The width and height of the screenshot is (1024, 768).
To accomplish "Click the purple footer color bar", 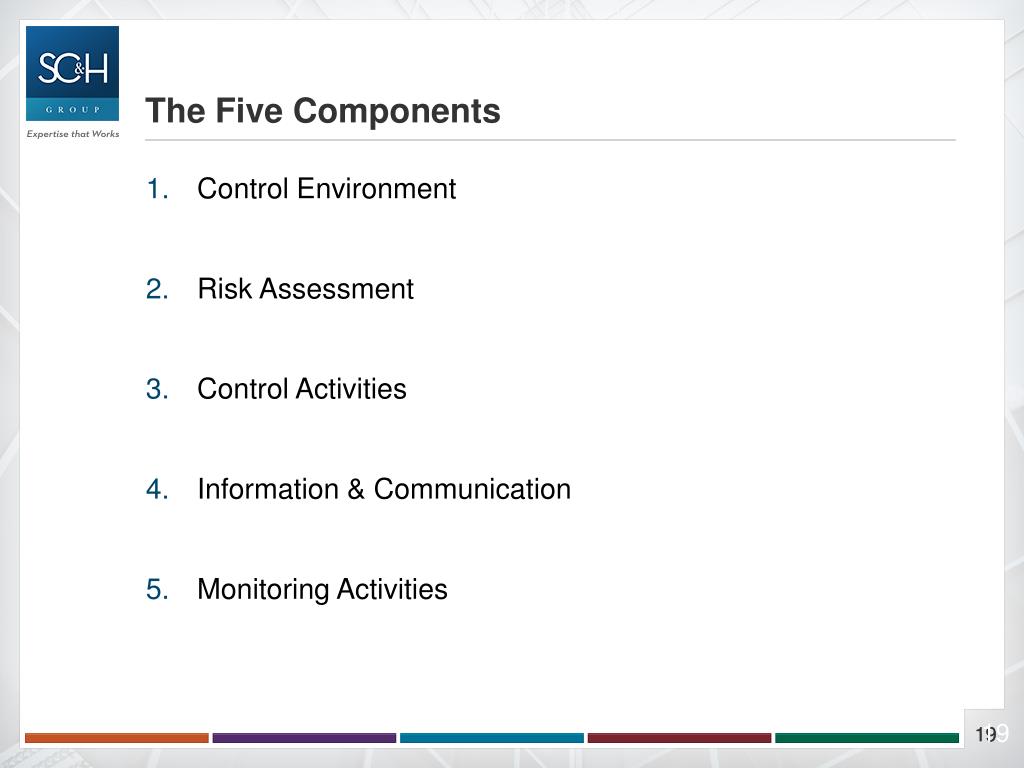I will [x=304, y=738].
